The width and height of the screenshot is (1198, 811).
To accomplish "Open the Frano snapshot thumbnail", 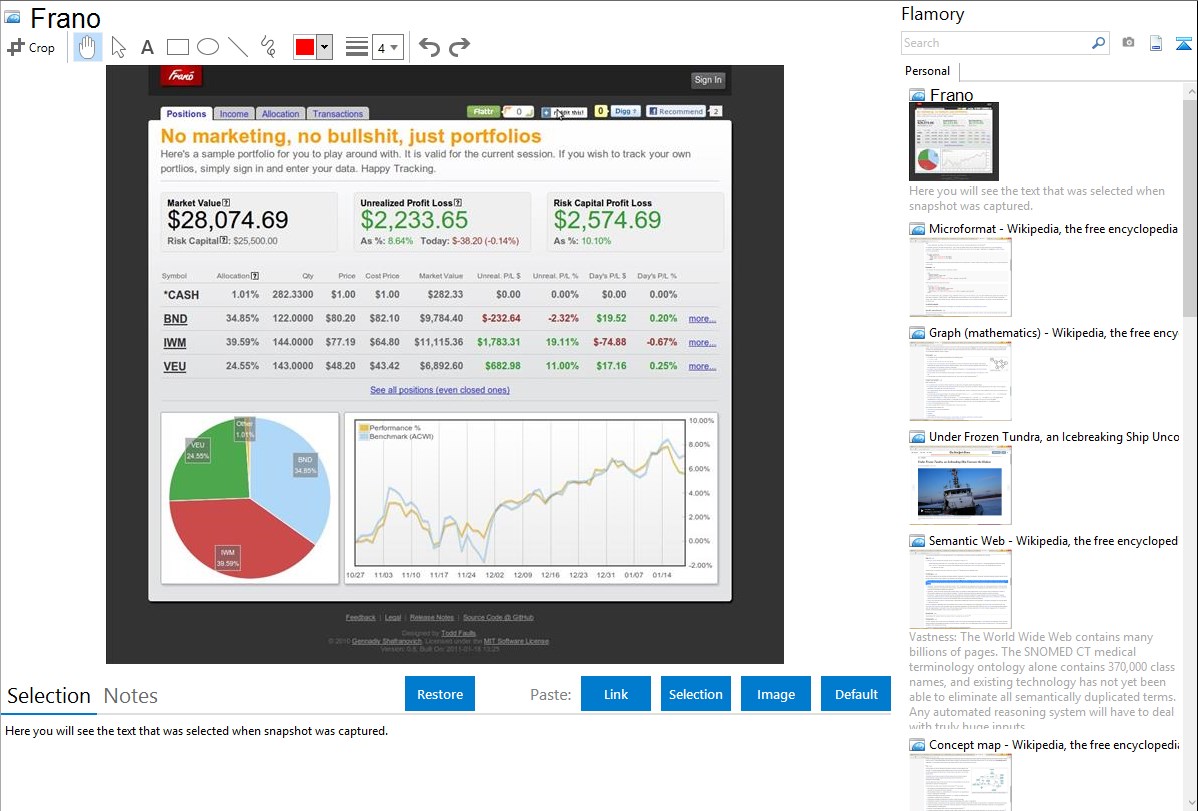I will [x=954, y=141].
